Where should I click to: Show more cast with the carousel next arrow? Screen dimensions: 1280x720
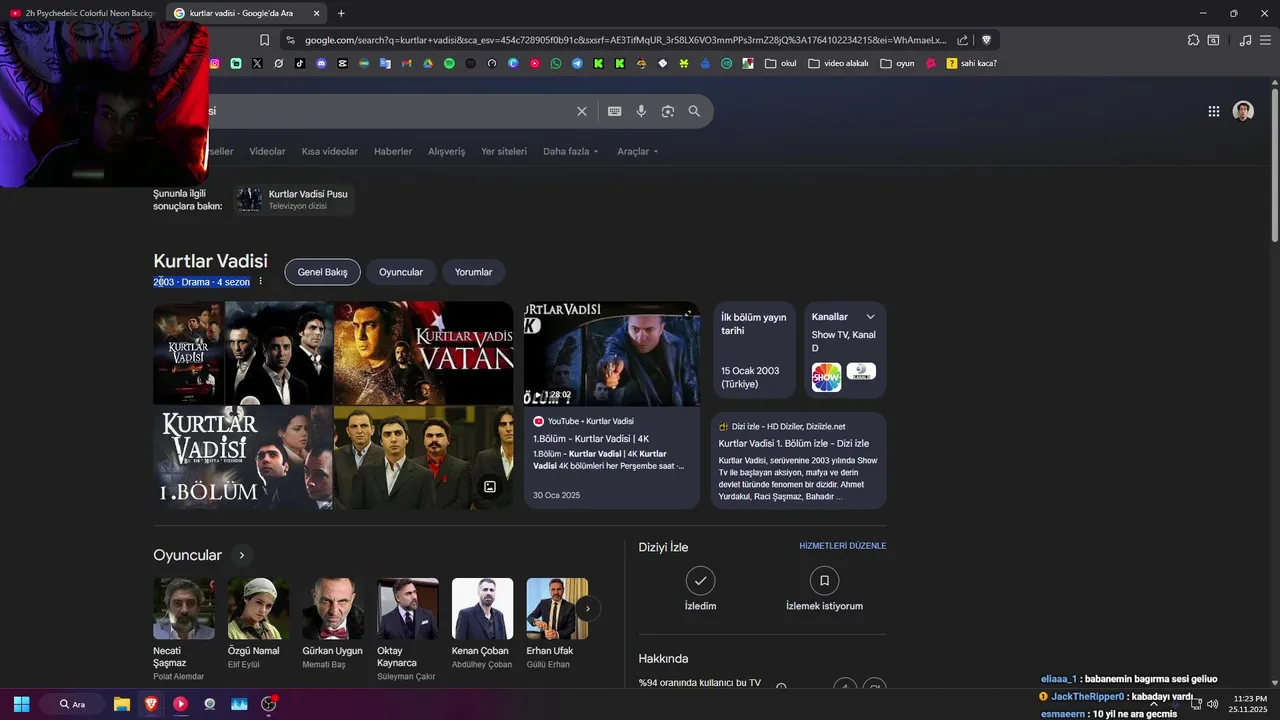coord(588,608)
